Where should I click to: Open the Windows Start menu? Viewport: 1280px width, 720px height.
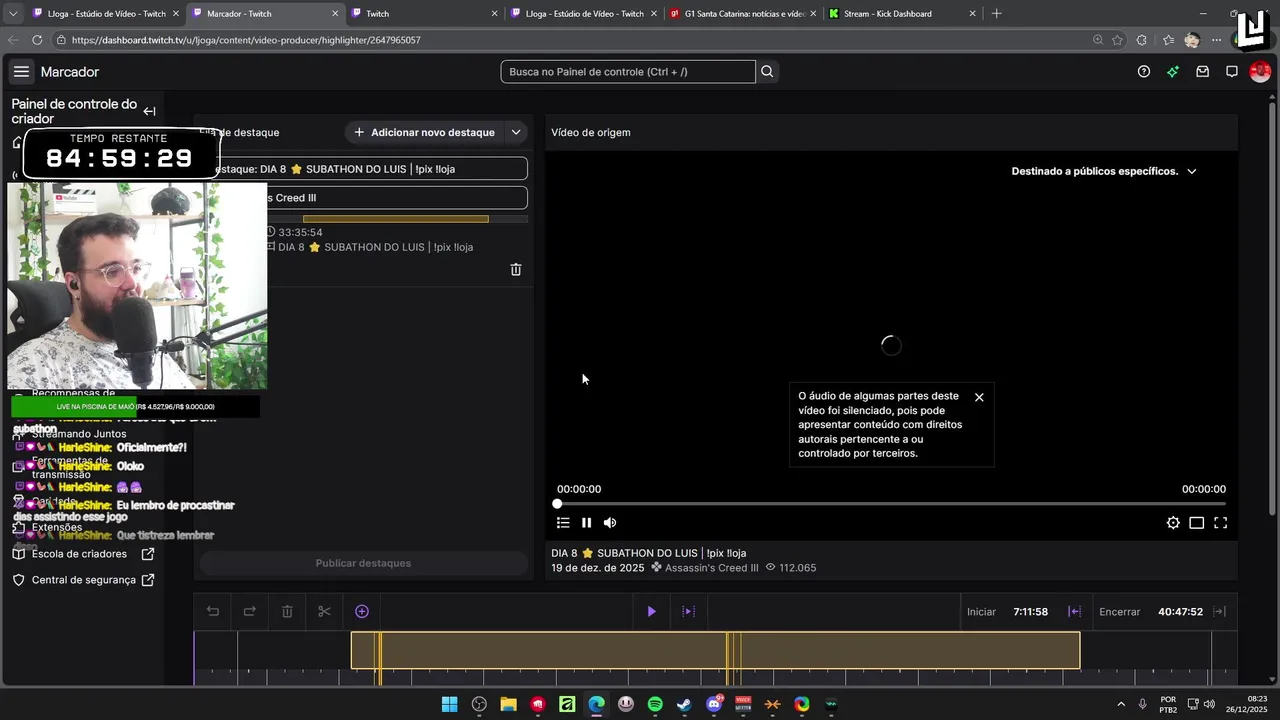[450, 704]
